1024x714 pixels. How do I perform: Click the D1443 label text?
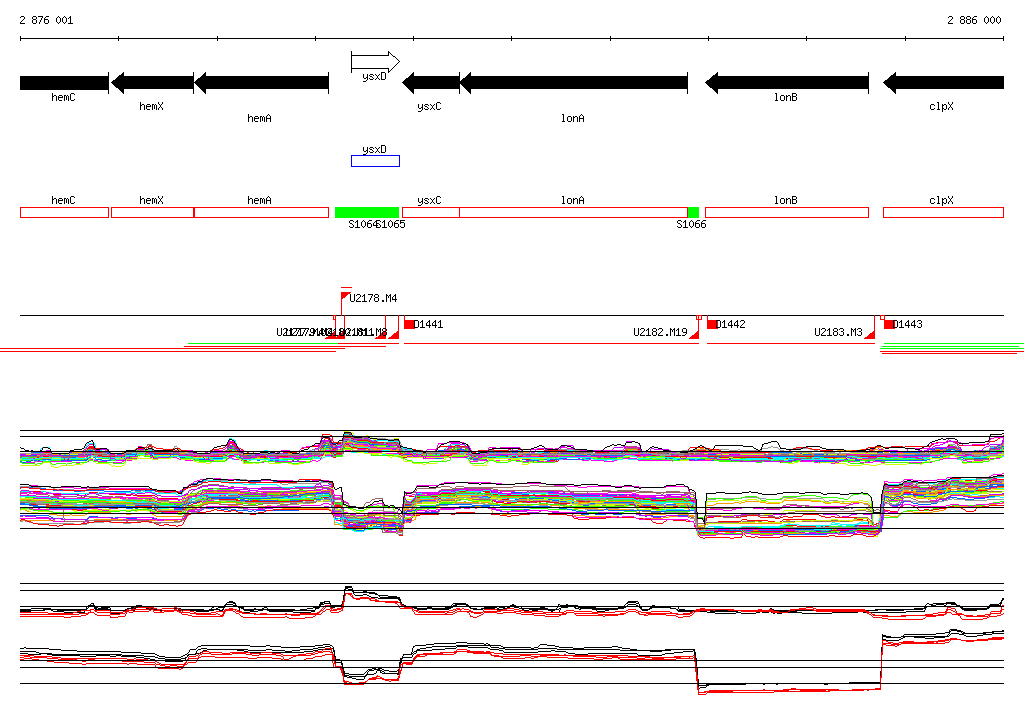tap(908, 324)
